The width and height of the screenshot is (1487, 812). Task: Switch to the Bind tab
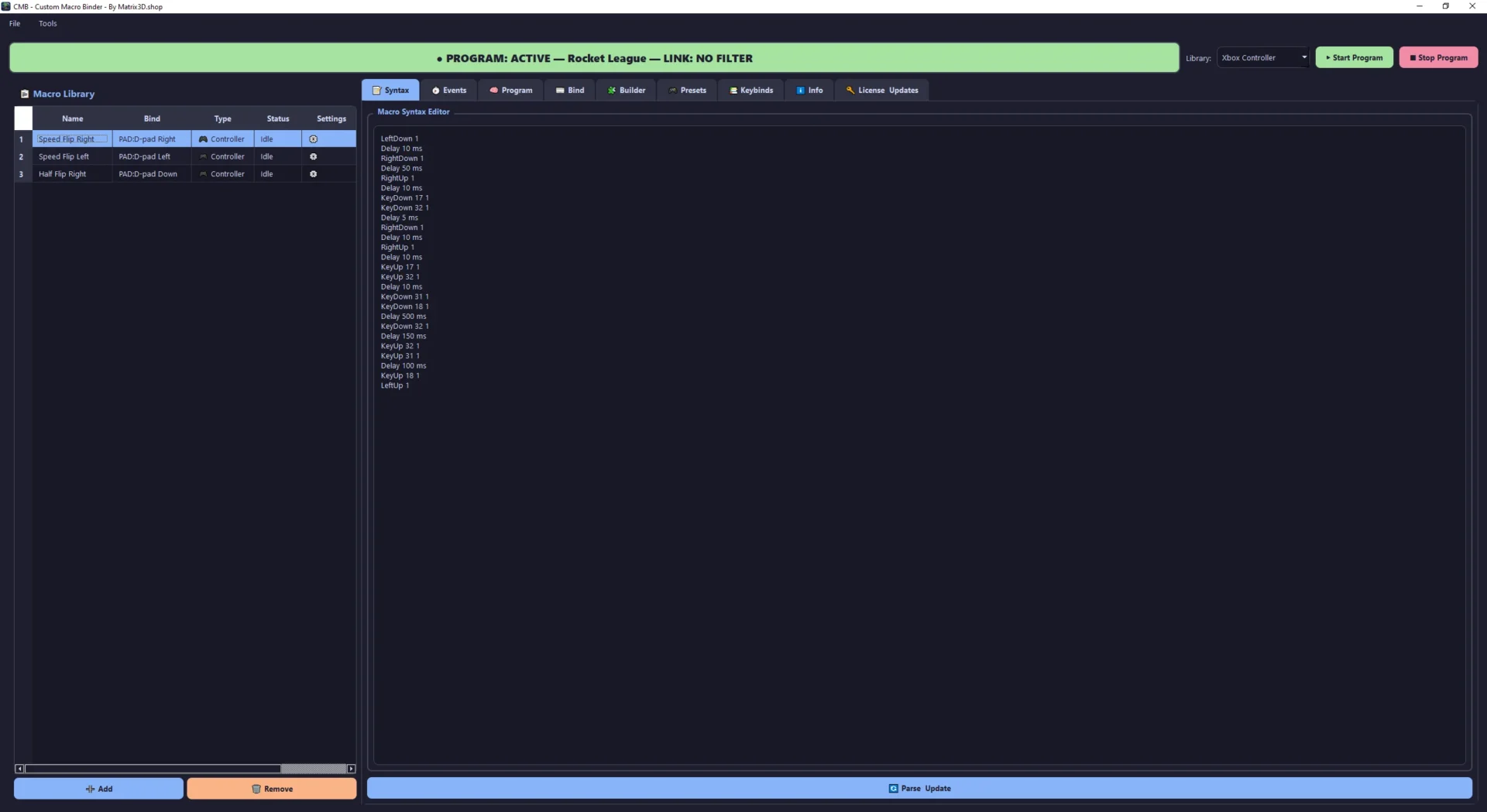tap(570, 90)
